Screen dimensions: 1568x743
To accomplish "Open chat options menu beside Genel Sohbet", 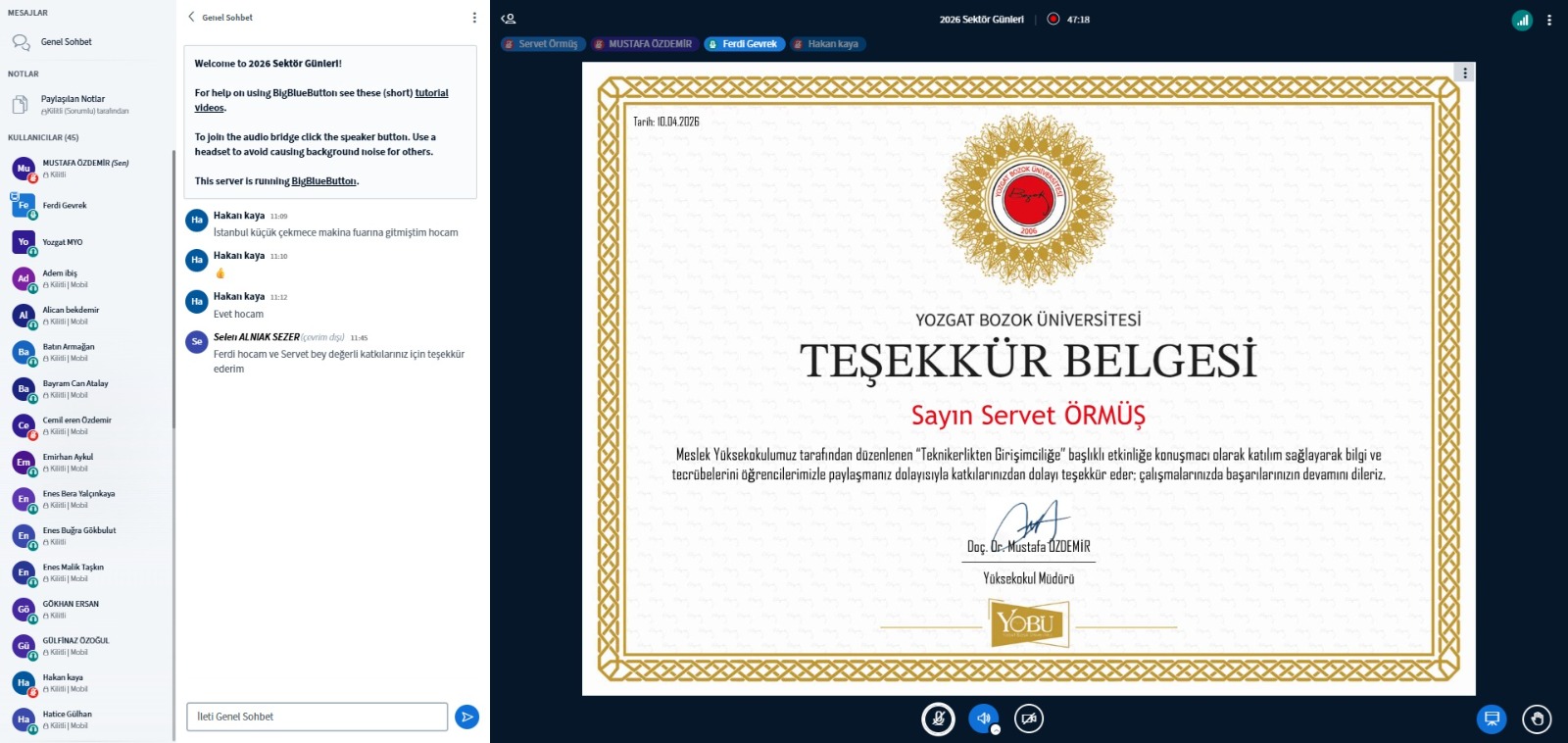I will pyautogui.click(x=474, y=18).
